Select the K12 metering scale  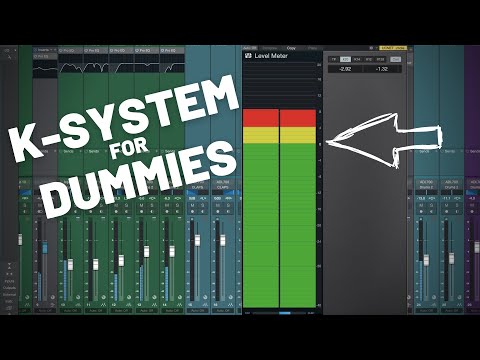click(x=368, y=59)
